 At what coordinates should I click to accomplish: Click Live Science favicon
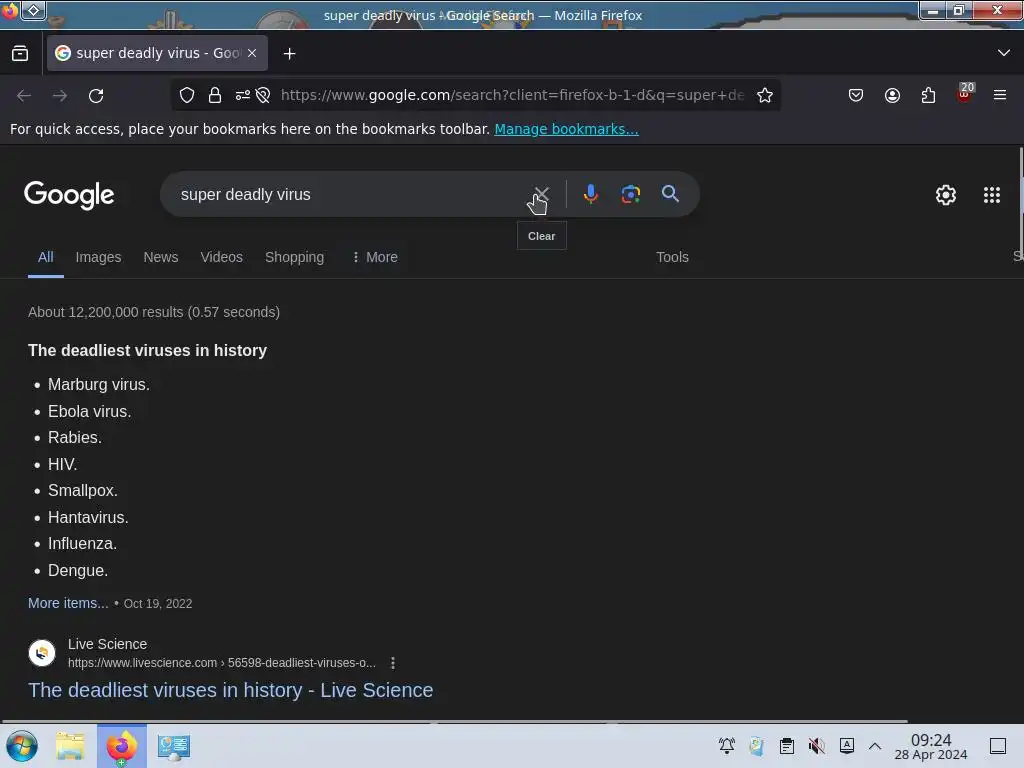pyautogui.click(x=42, y=653)
